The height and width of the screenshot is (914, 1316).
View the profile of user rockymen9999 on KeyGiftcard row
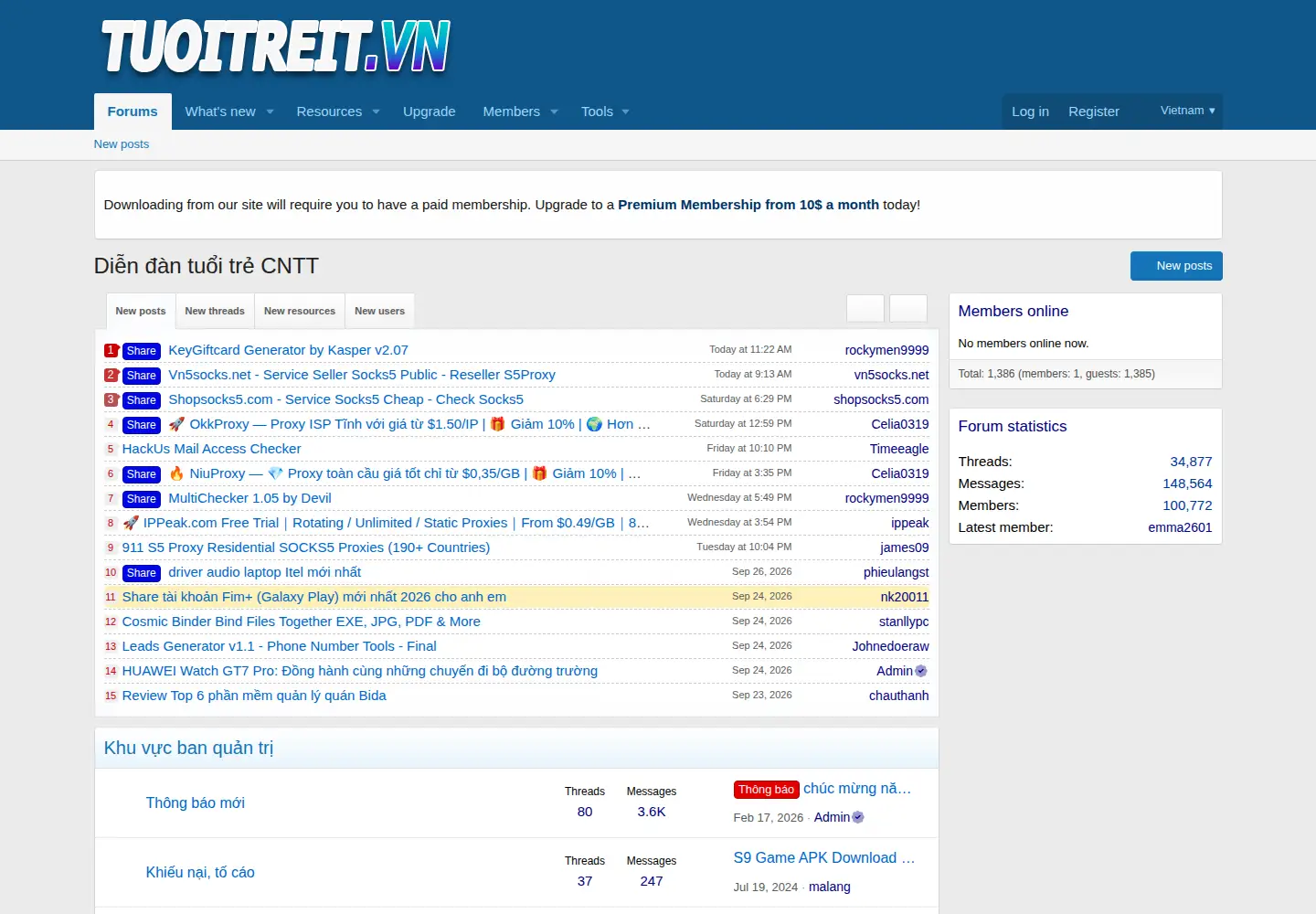point(886,350)
